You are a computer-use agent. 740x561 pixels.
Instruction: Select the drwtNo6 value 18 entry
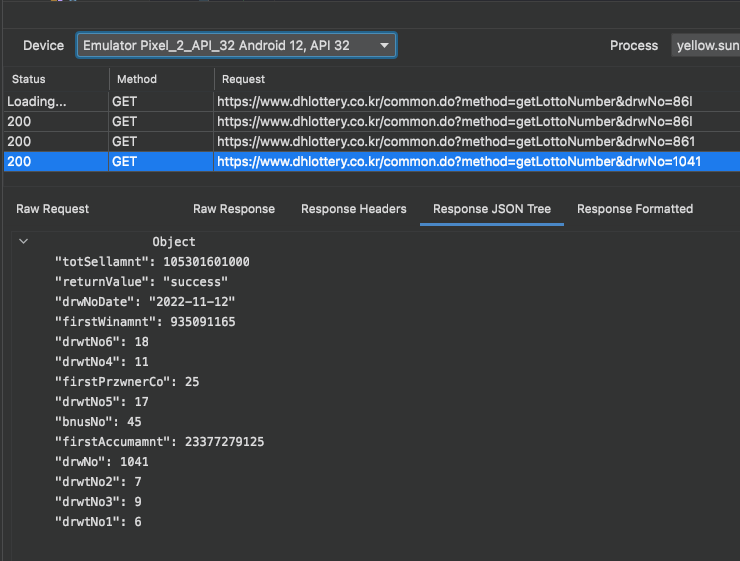101,342
